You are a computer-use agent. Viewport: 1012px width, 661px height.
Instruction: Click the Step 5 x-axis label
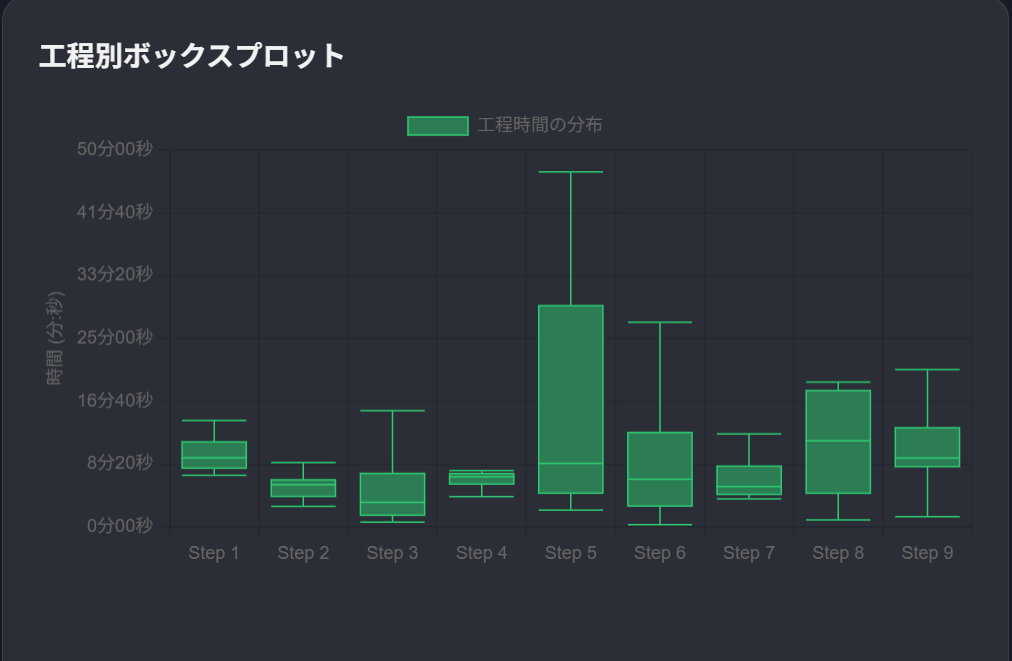(570, 553)
